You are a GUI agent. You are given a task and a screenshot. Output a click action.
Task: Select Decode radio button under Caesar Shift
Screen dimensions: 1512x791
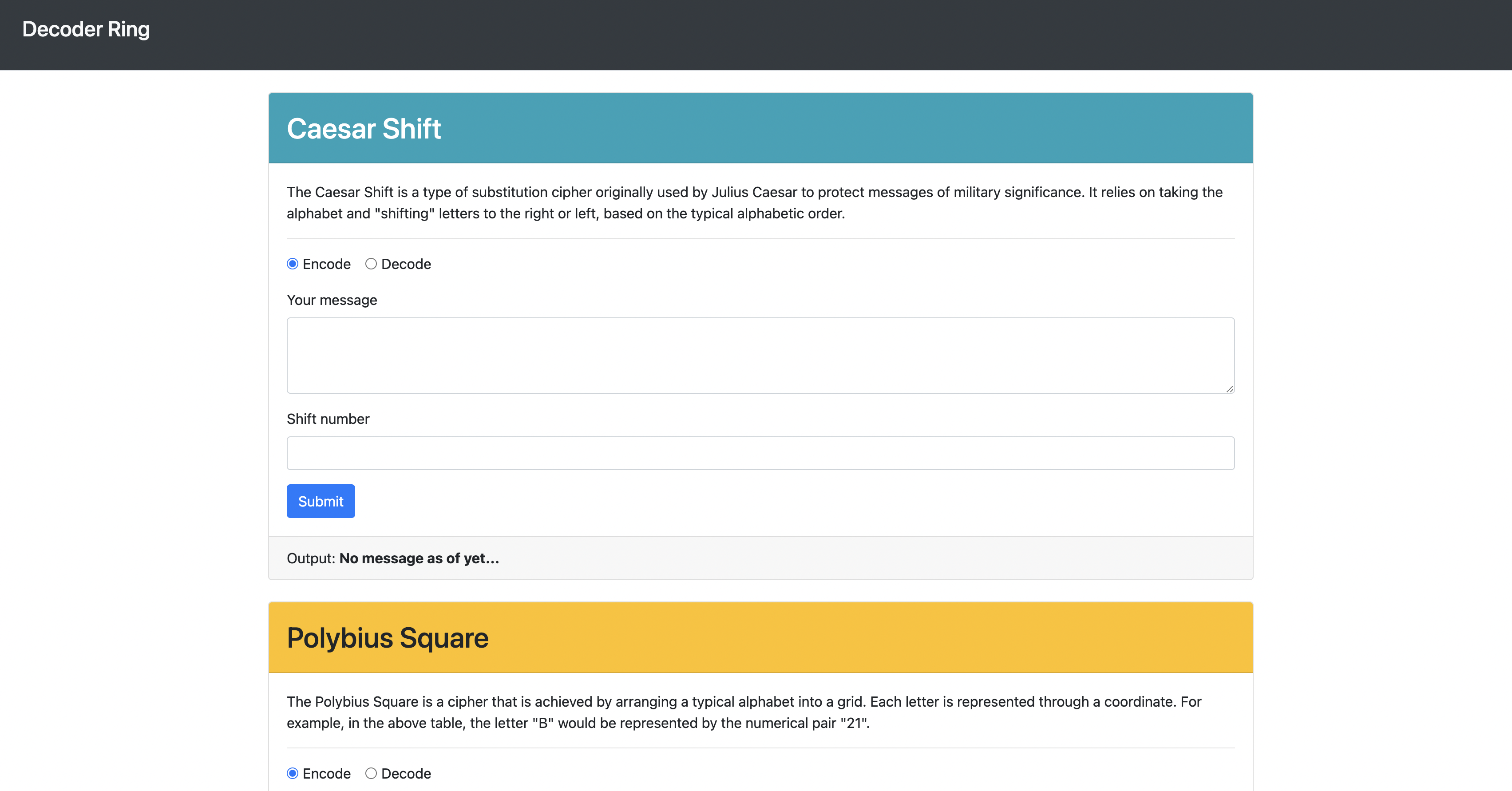point(371,264)
